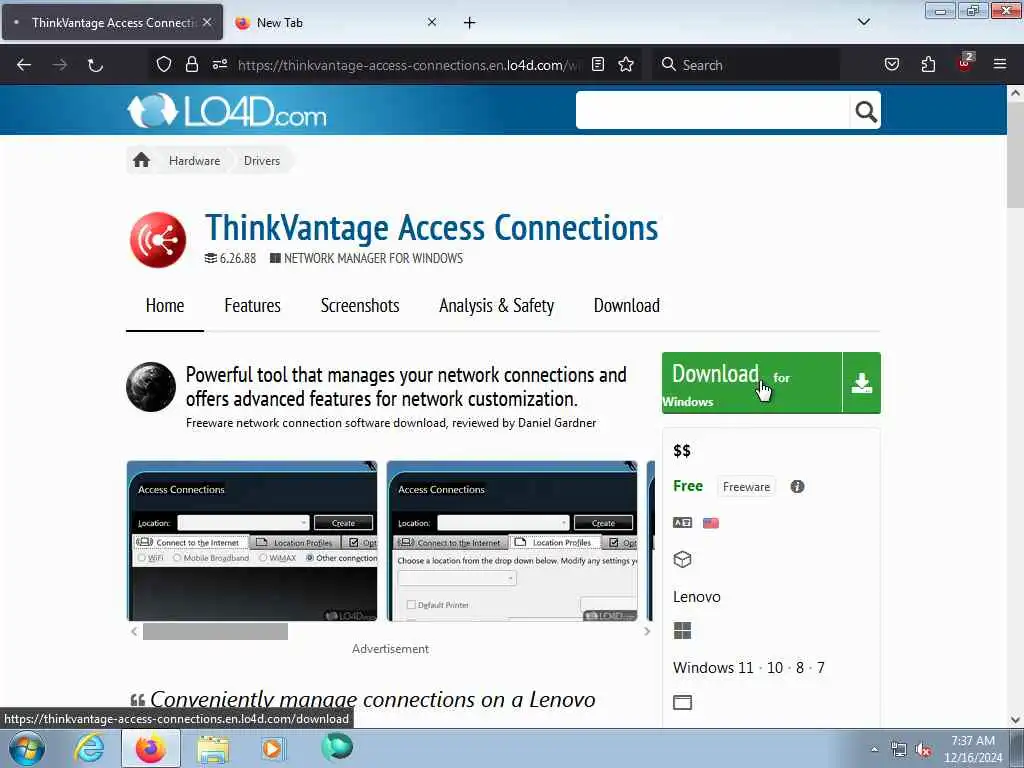Open the Windows Start button
The image size is (1024, 768).
pyautogui.click(x=27, y=748)
